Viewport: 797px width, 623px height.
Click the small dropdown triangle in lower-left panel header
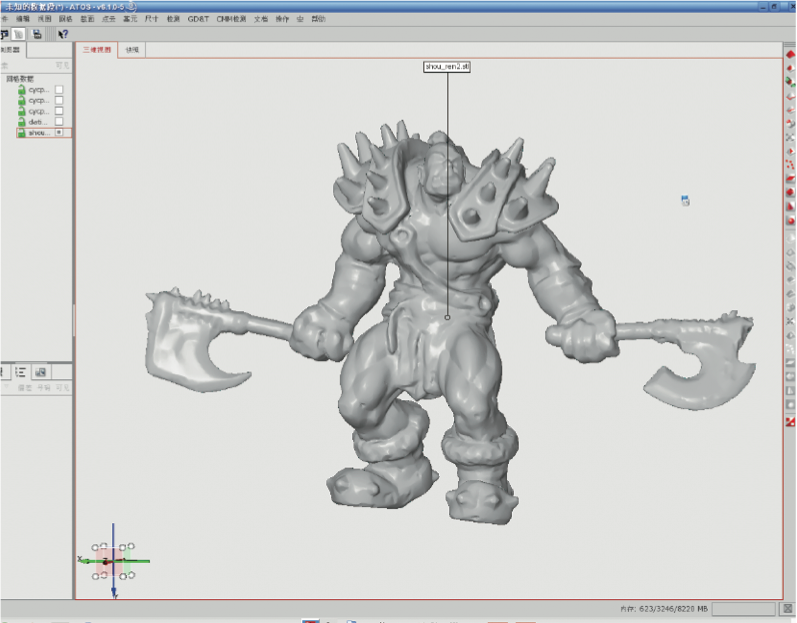[x=6, y=387]
